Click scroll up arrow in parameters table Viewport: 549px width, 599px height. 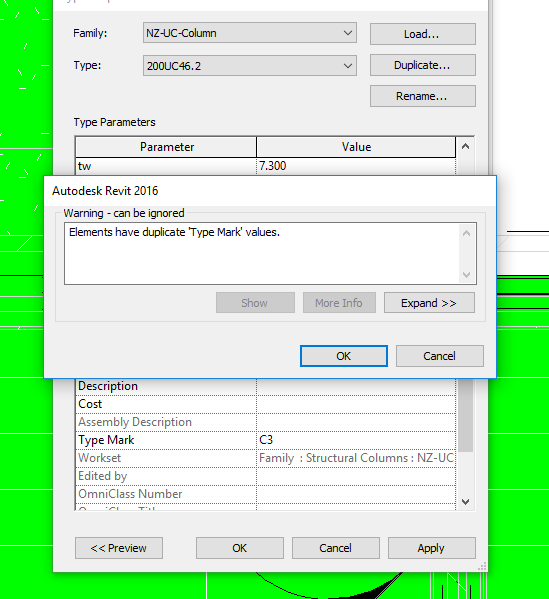tap(465, 146)
